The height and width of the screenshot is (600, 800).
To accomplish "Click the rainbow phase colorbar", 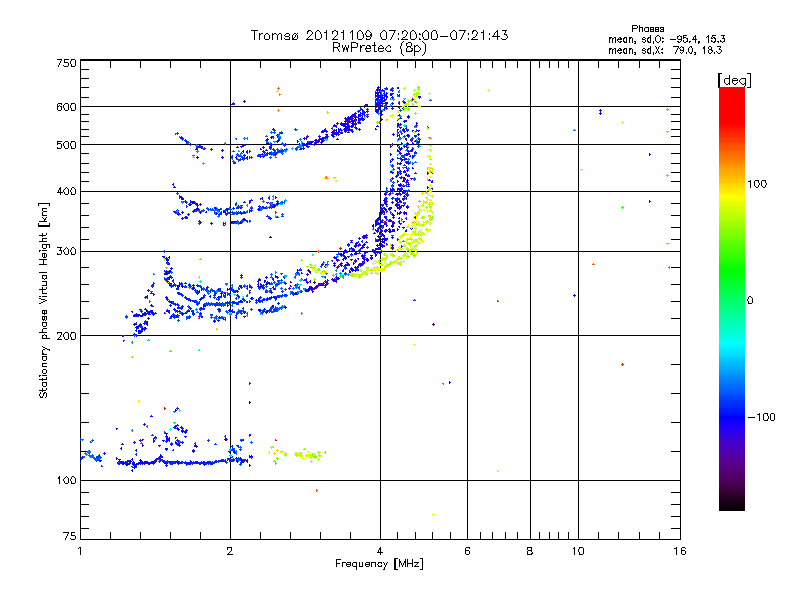I will point(732,299).
